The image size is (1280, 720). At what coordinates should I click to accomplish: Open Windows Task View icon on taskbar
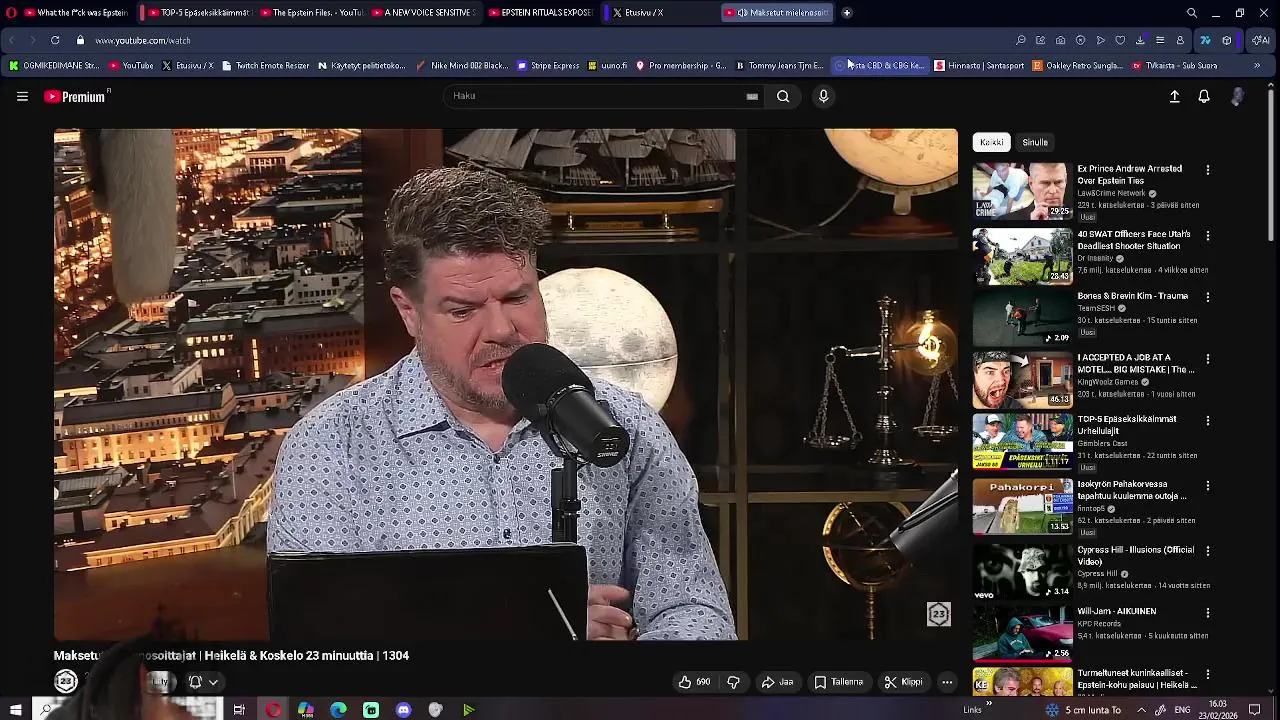point(239,710)
